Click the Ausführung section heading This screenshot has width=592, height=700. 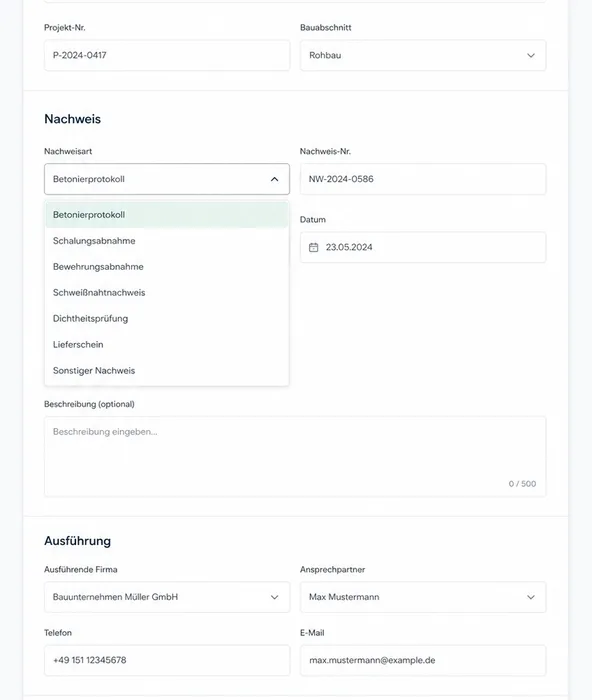[x=77, y=541]
